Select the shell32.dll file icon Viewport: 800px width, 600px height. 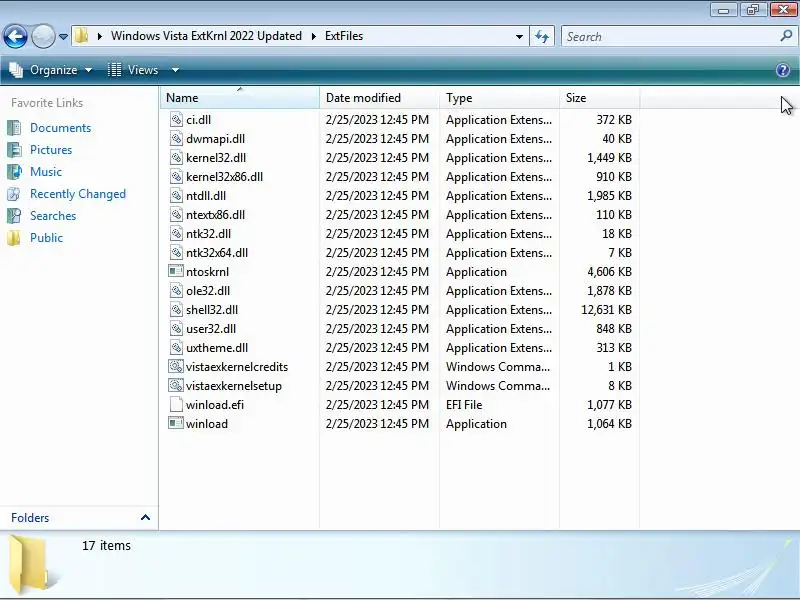(176, 310)
